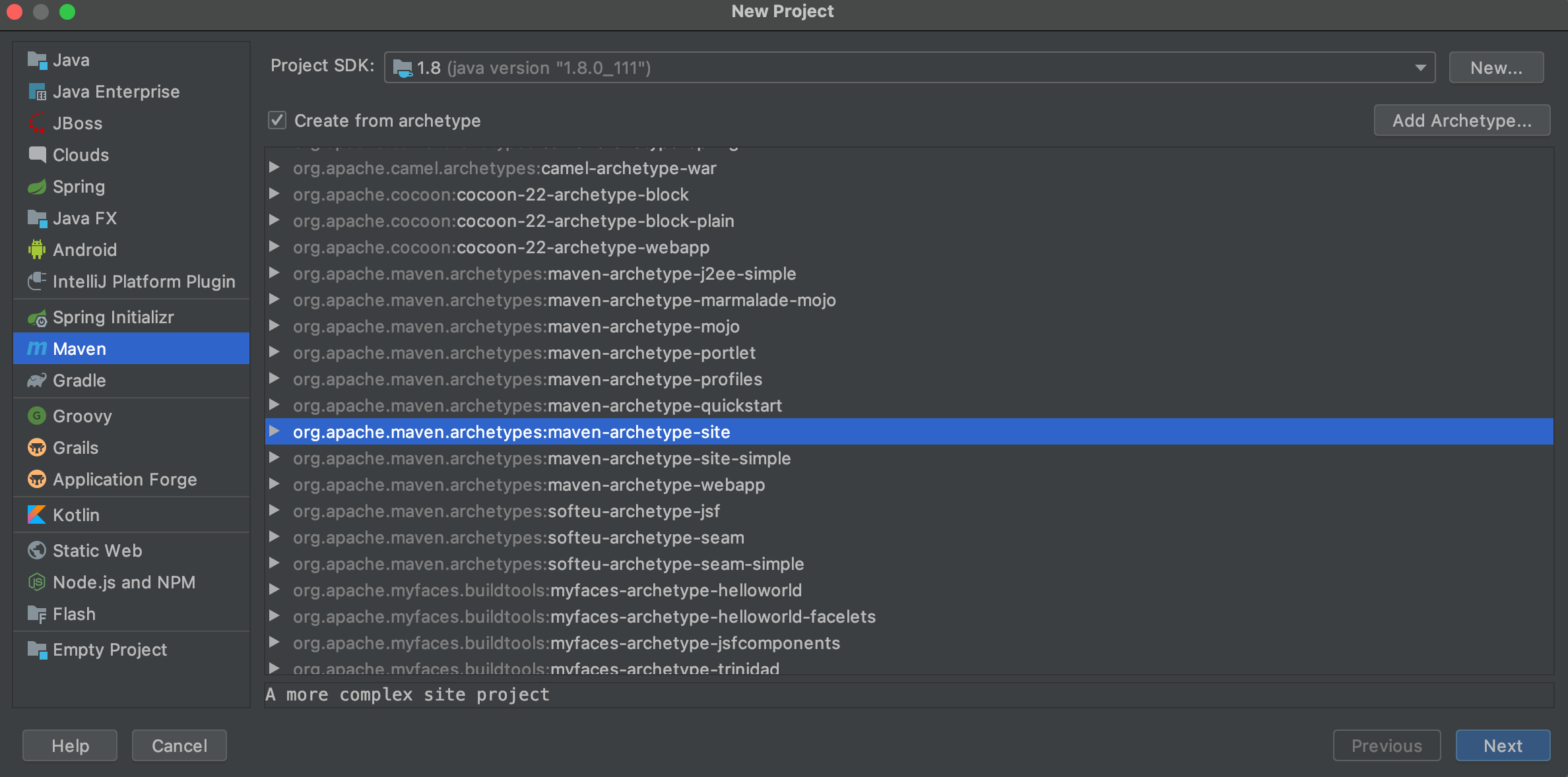Click the Empty Project folder icon
1568x777 pixels.
point(37,650)
